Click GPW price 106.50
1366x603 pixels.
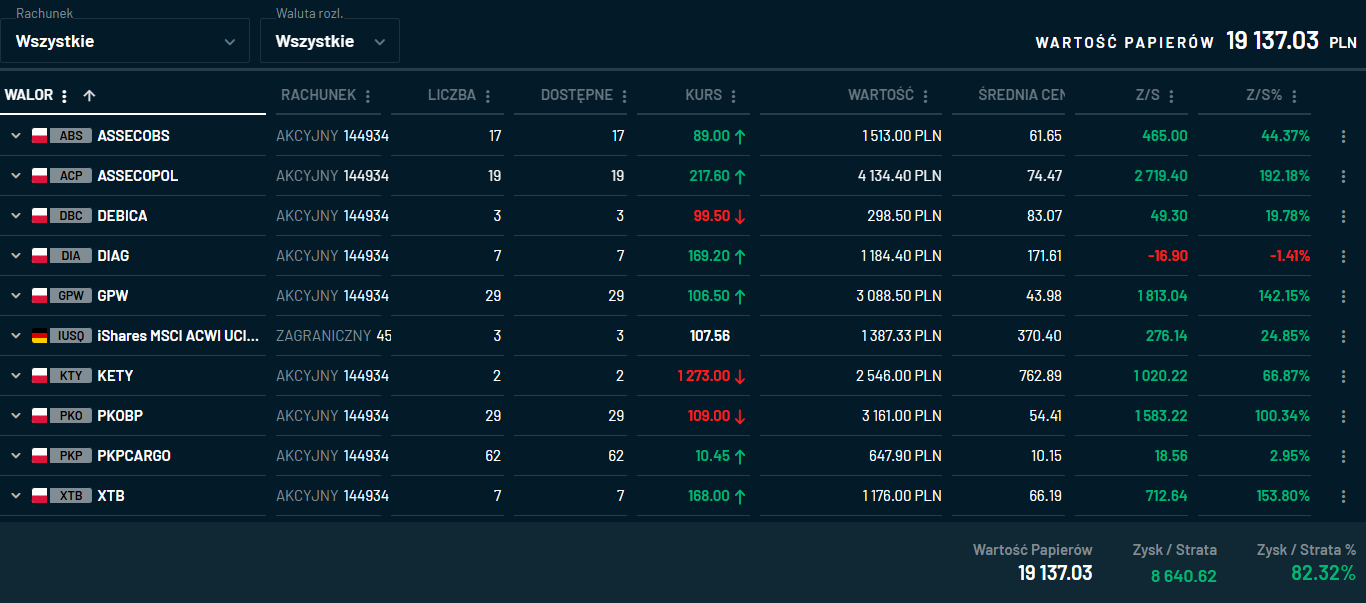point(710,296)
